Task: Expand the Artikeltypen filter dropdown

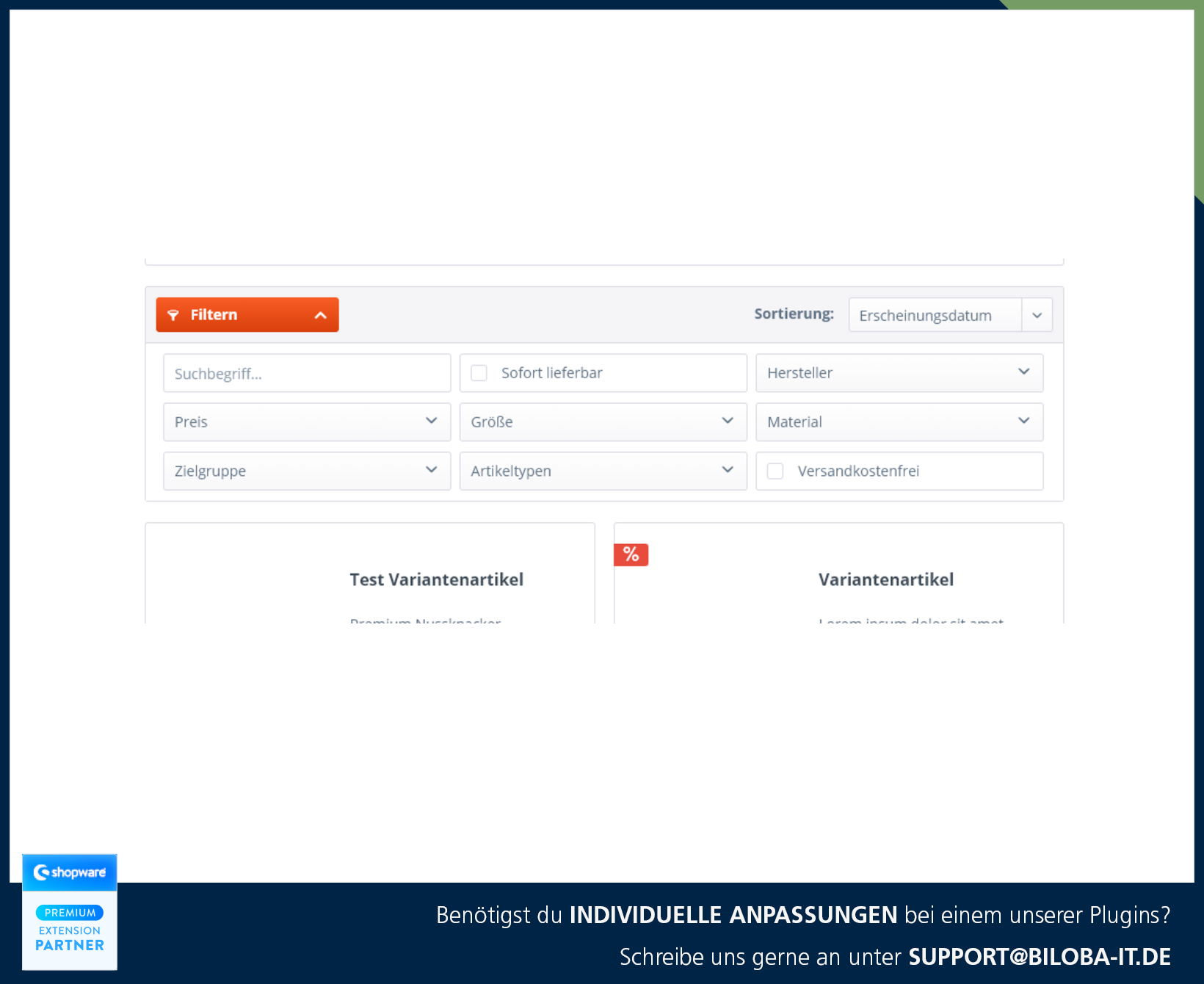Action: pyautogui.click(x=603, y=471)
